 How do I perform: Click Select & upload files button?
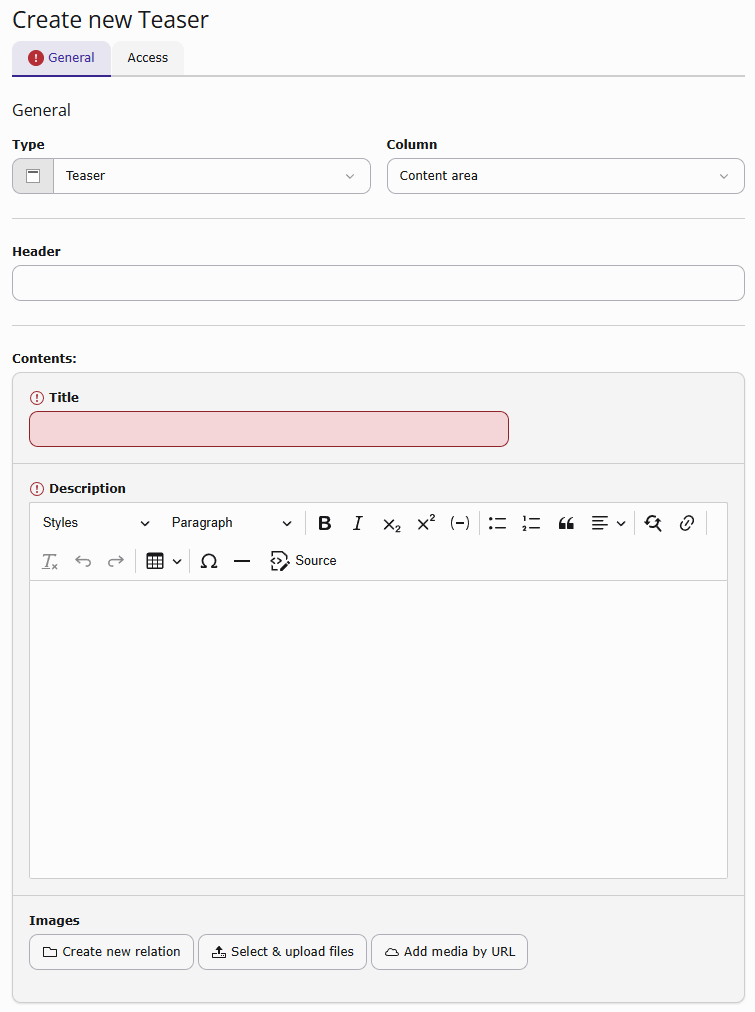(282, 951)
